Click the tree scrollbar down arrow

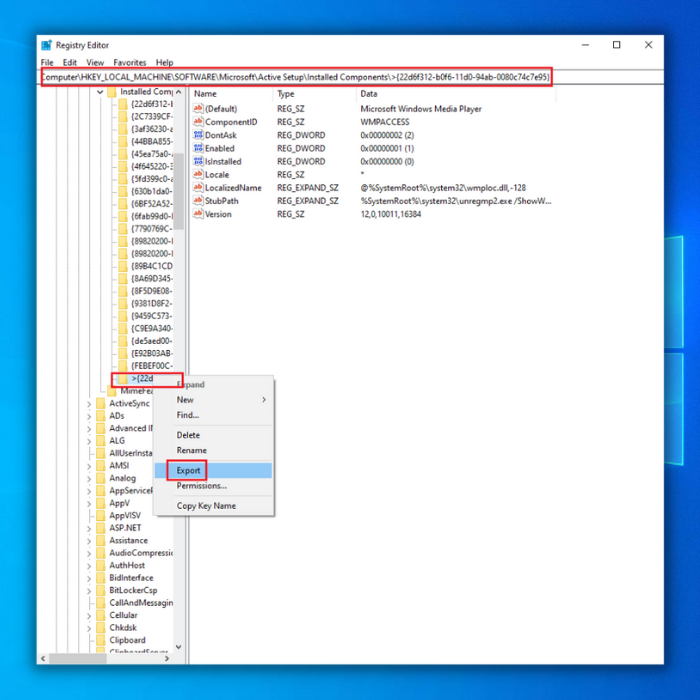[x=179, y=647]
